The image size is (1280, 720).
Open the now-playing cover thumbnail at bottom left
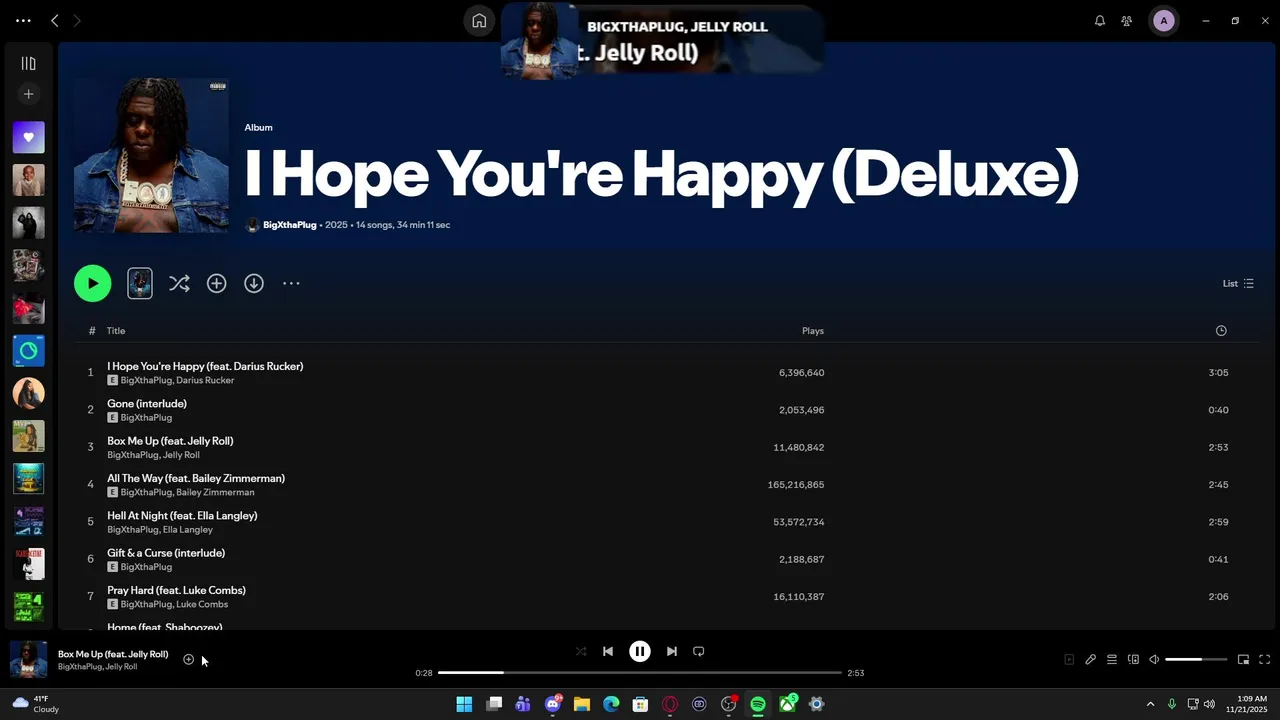click(x=28, y=660)
